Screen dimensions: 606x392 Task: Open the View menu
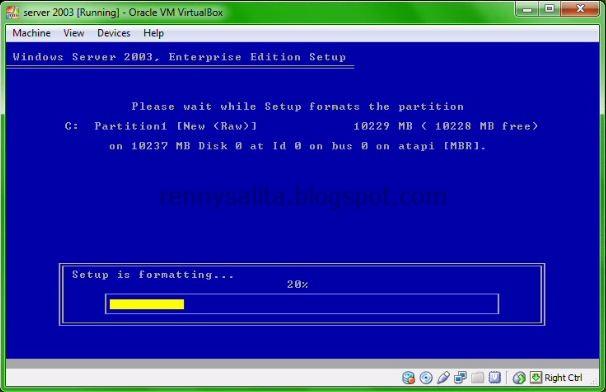[73, 33]
